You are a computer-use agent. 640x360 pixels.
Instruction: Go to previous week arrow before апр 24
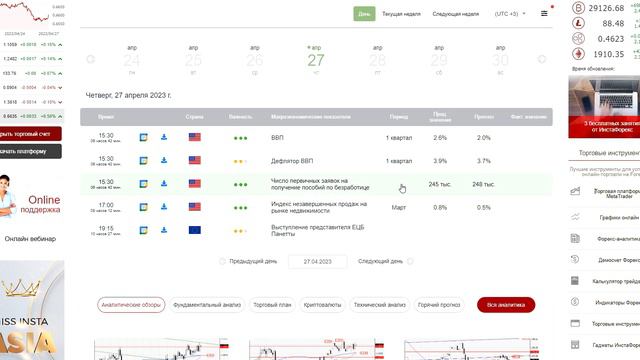click(x=91, y=60)
